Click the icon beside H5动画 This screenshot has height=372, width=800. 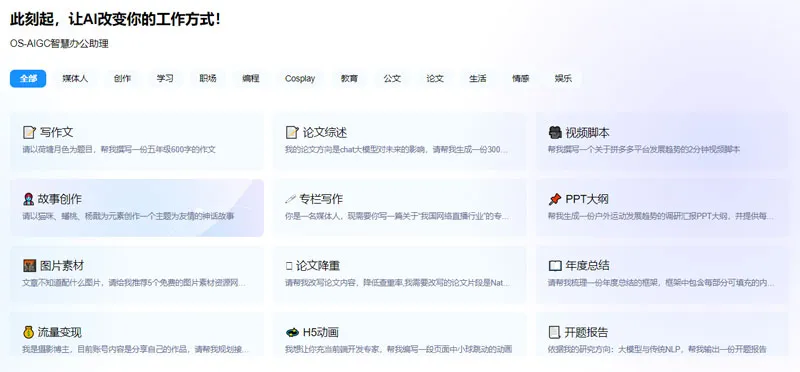(x=292, y=332)
